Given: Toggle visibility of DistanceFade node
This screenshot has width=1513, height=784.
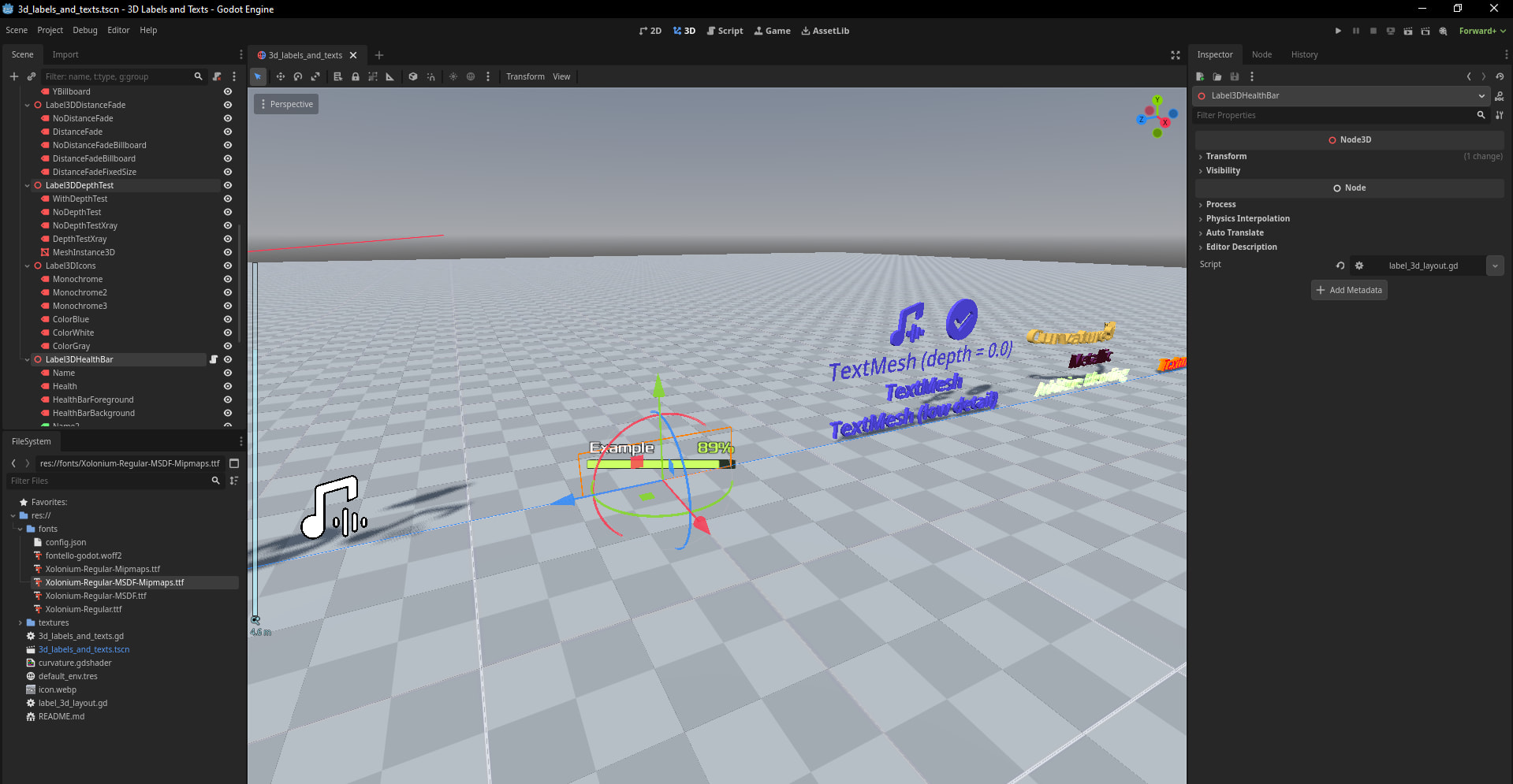Looking at the screenshot, I should pos(228,132).
